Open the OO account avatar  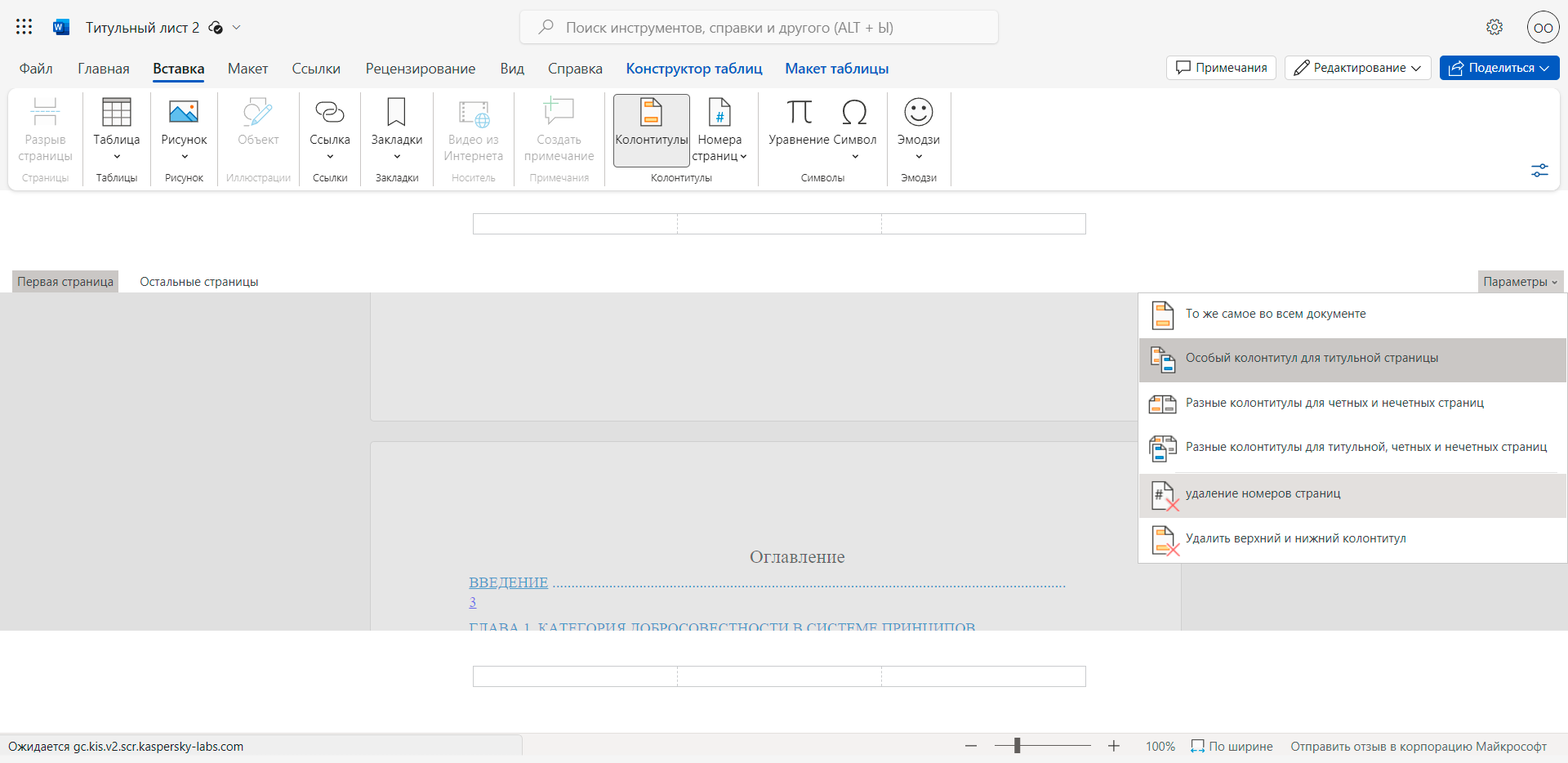(1543, 27)
